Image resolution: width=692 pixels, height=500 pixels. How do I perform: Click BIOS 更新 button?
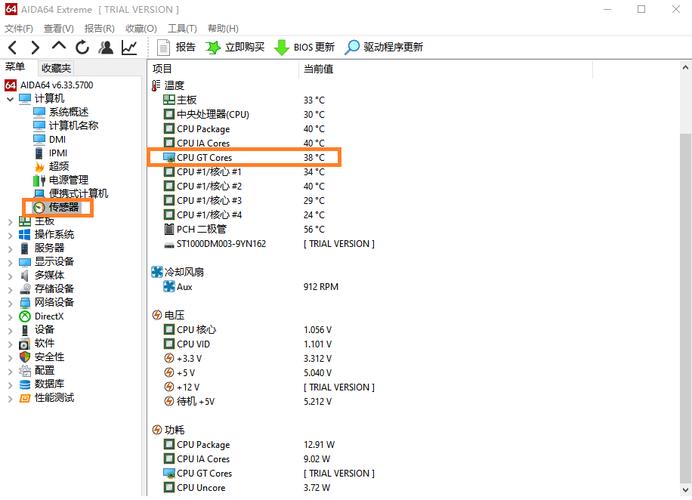coord(304,47)
